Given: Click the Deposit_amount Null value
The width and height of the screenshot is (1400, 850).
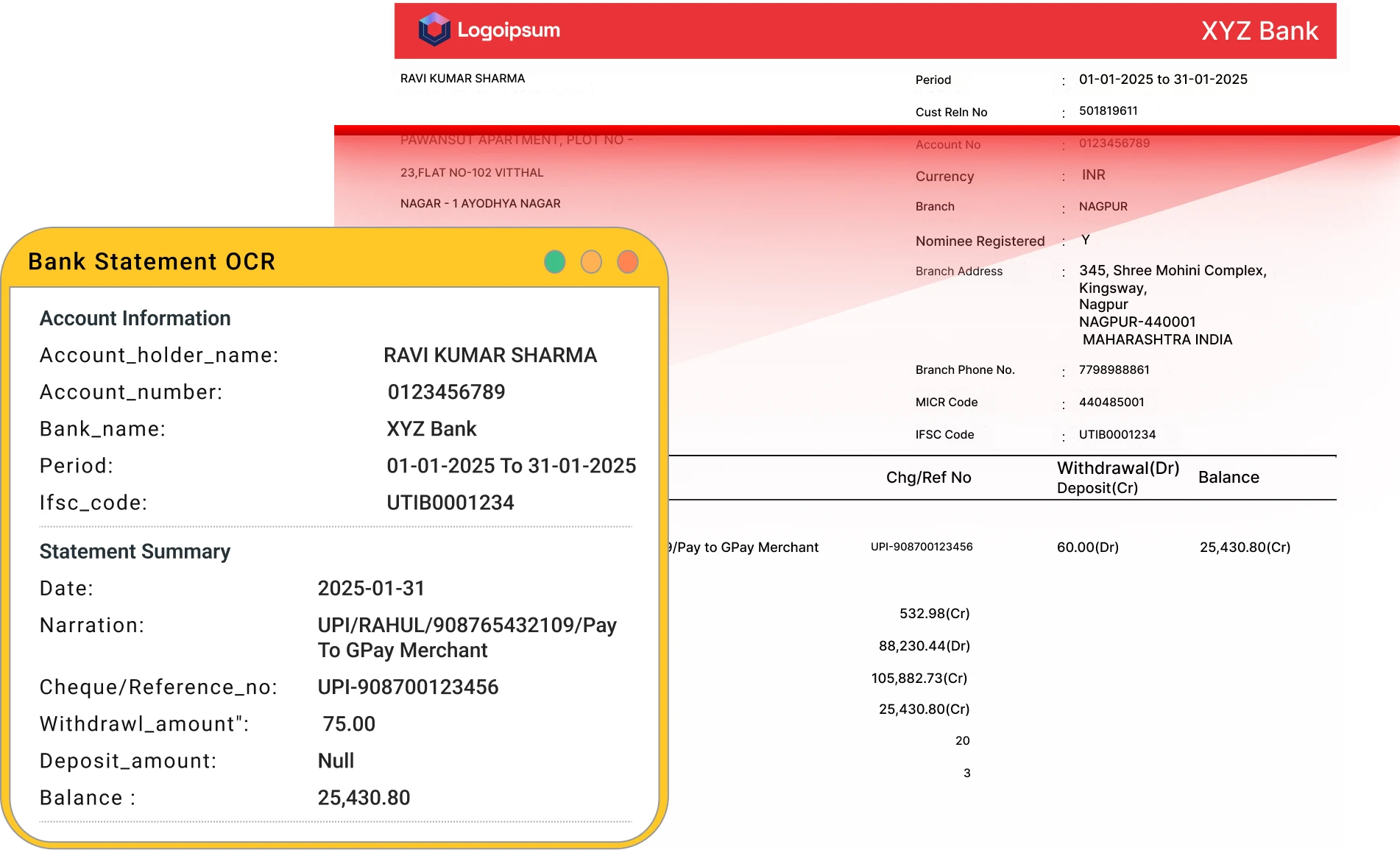Looking at the screenshot, I should (x=336, y=761).
